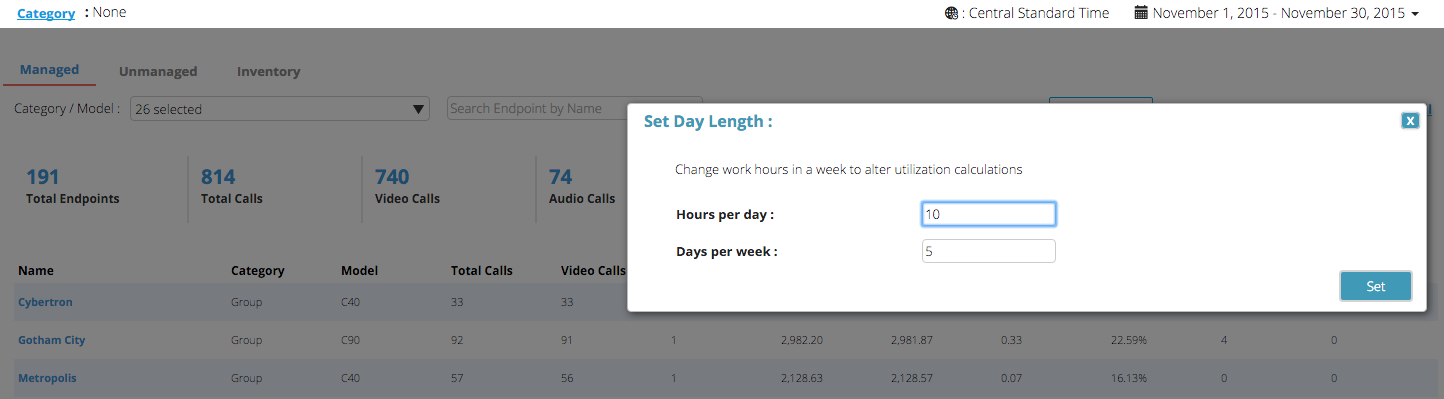Switch to the Inventory tab
This screenshot has height=399, width=1444.
[268, 71]
